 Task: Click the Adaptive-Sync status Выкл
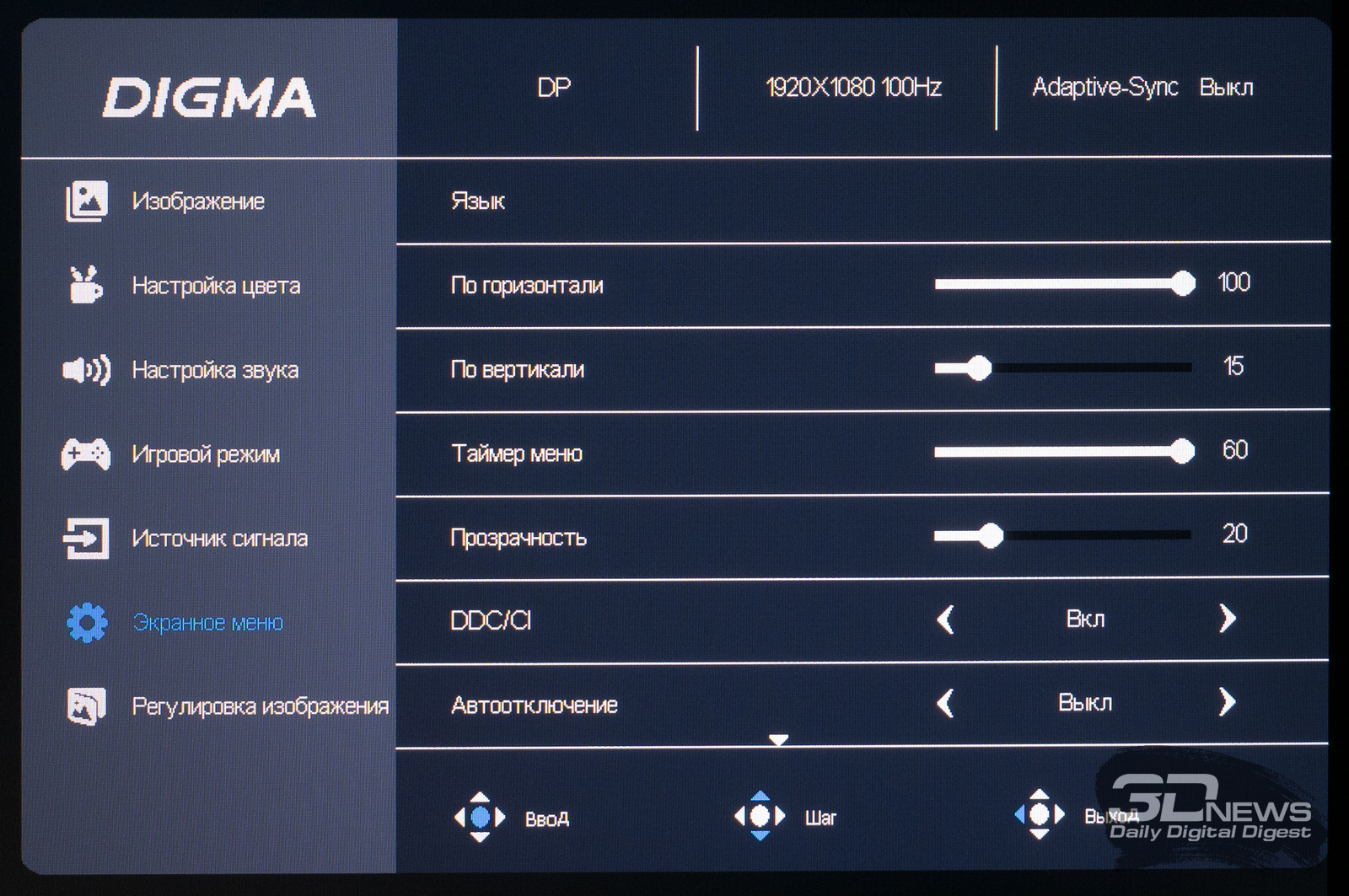pyautogui.click(x=1226, y=88)
